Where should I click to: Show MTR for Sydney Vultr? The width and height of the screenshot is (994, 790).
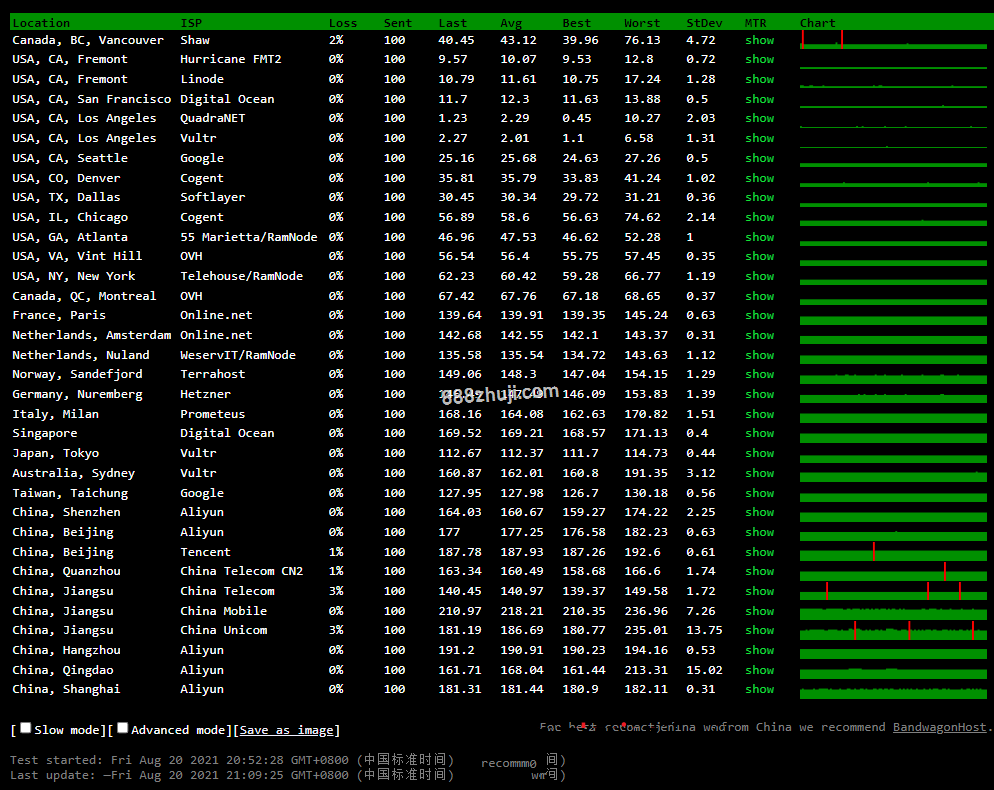click(x=759, y=473)
